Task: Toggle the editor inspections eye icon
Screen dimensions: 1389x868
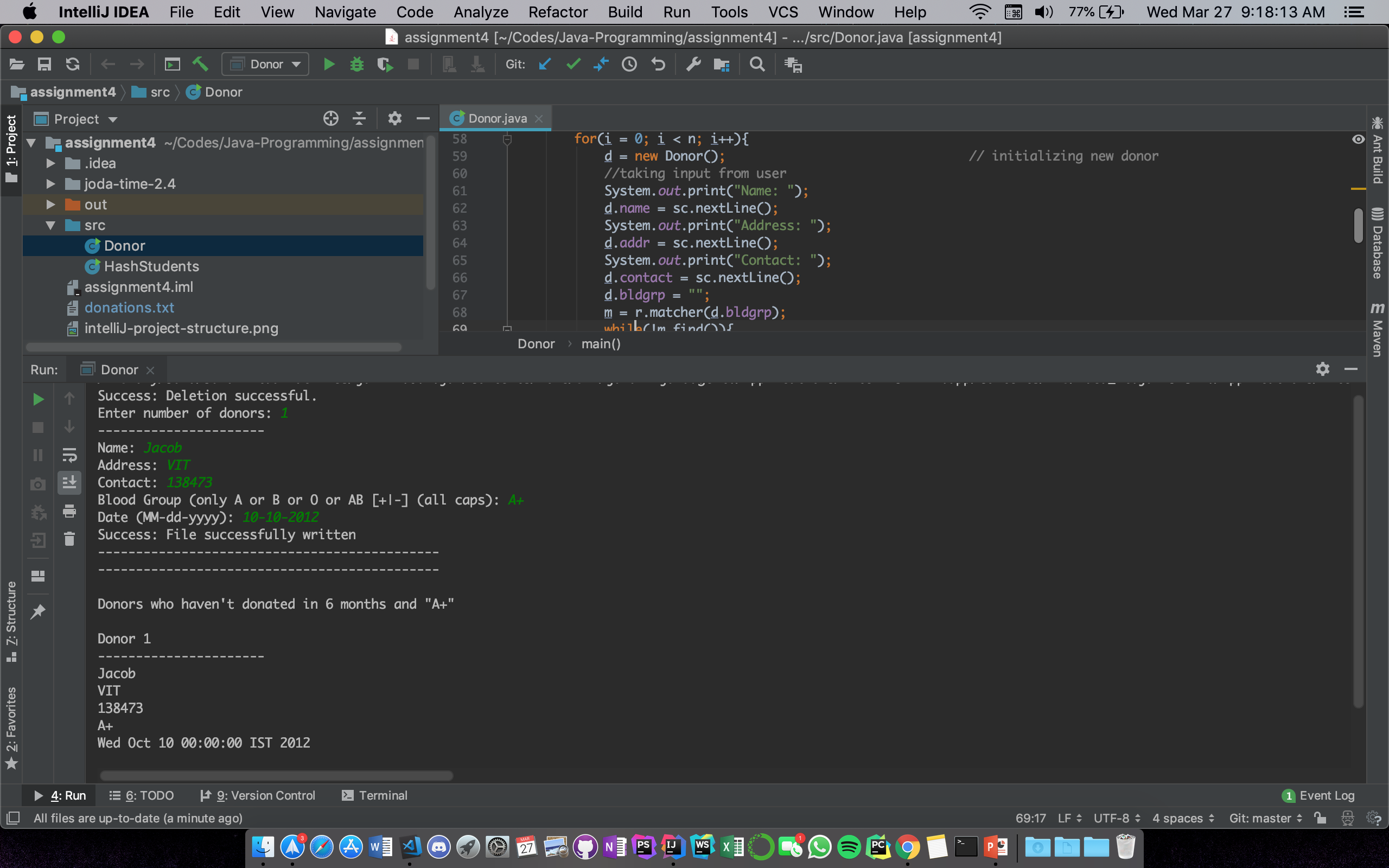Action: (x=1358, y=139)
